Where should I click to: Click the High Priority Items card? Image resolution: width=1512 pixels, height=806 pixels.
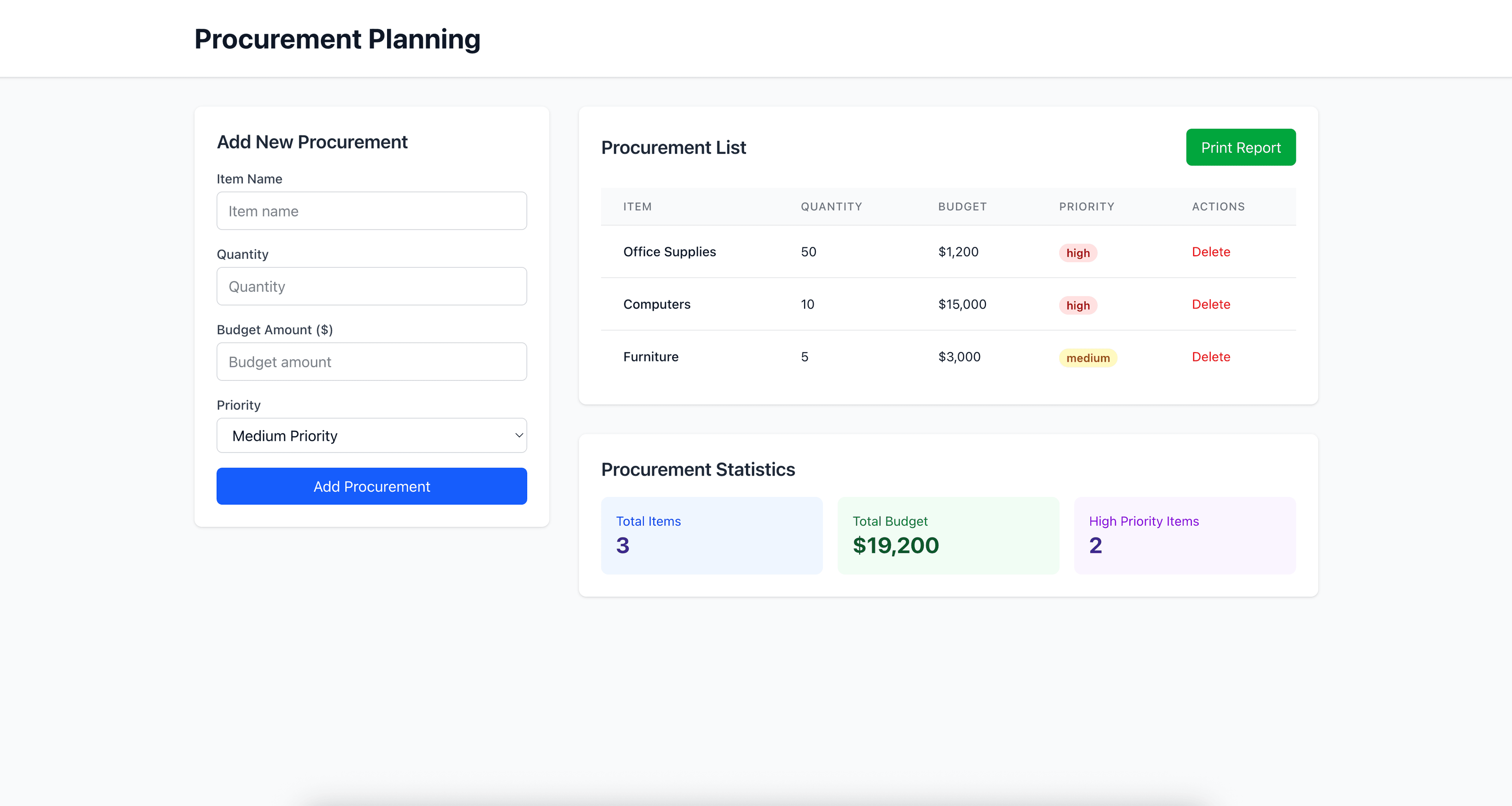click(x=1184, y=535)
